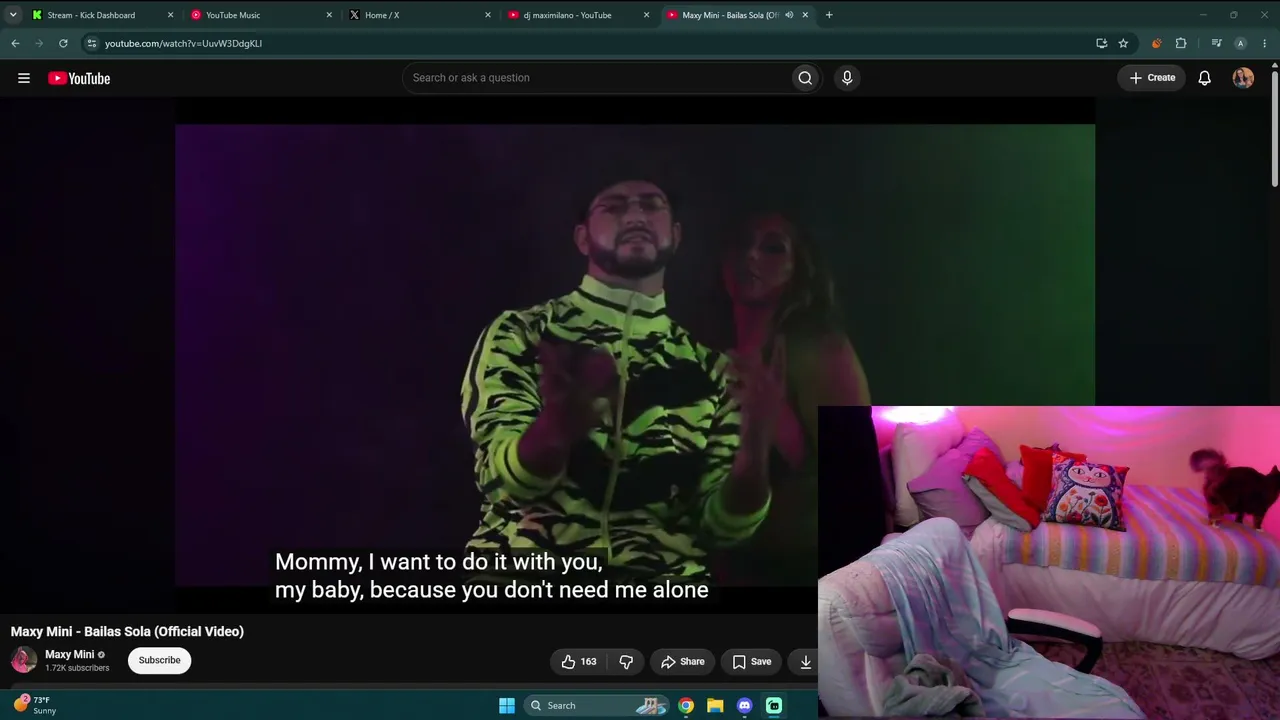Expand the tab search dropdown arrow
Image resolution: width=1280 pixels, height=720 pixels.
click(x=13, y=15)
